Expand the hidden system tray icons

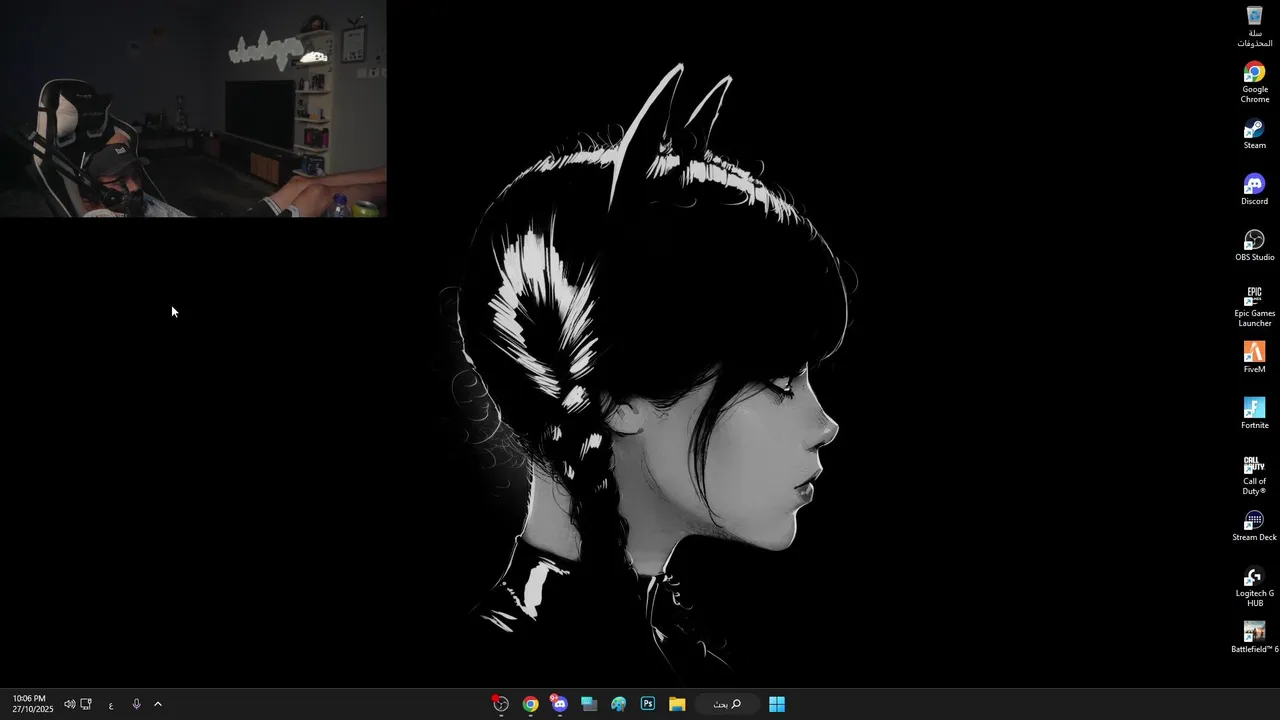point(158,704)
